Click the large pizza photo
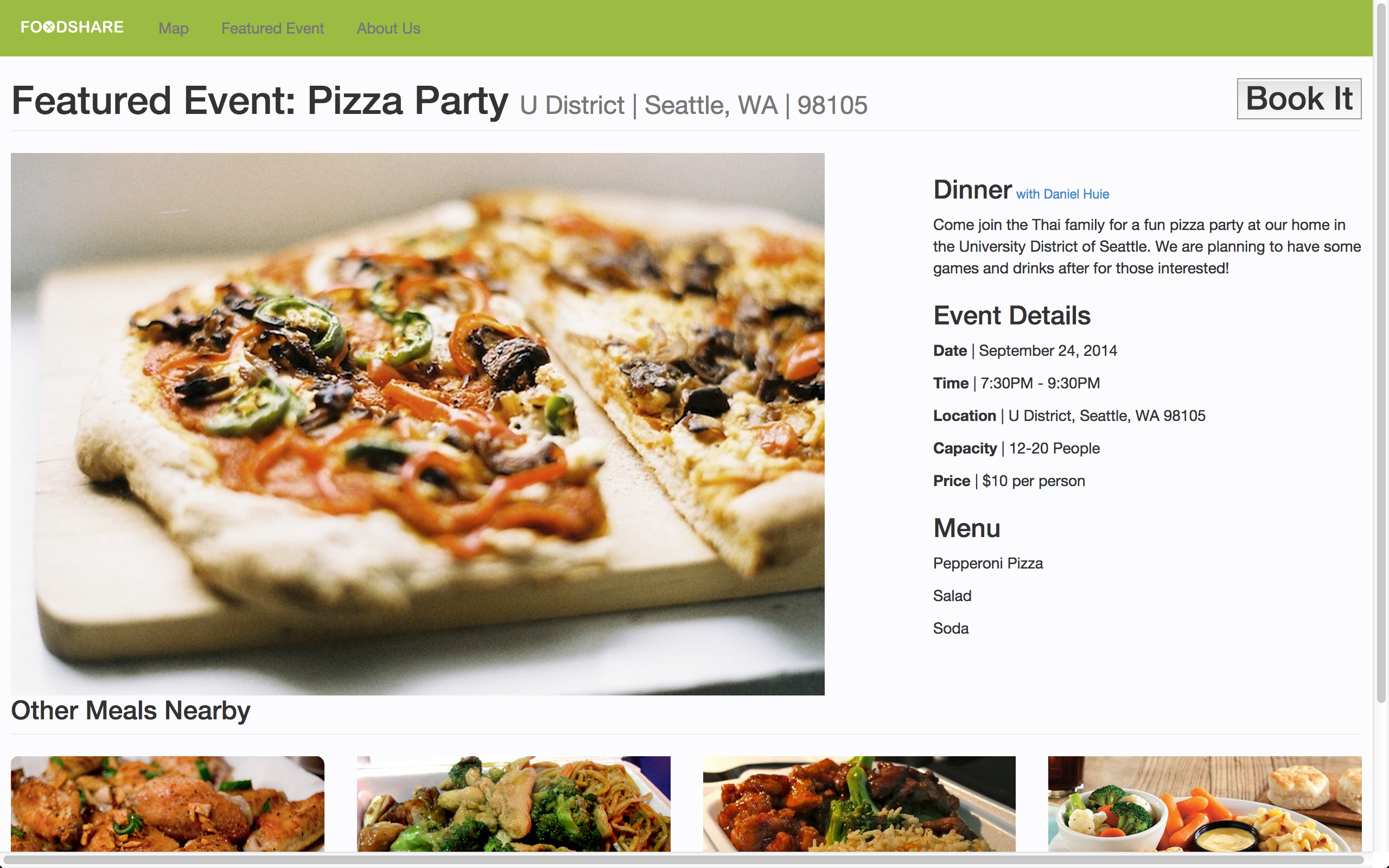1389x868 pixels. click(417, 424)
